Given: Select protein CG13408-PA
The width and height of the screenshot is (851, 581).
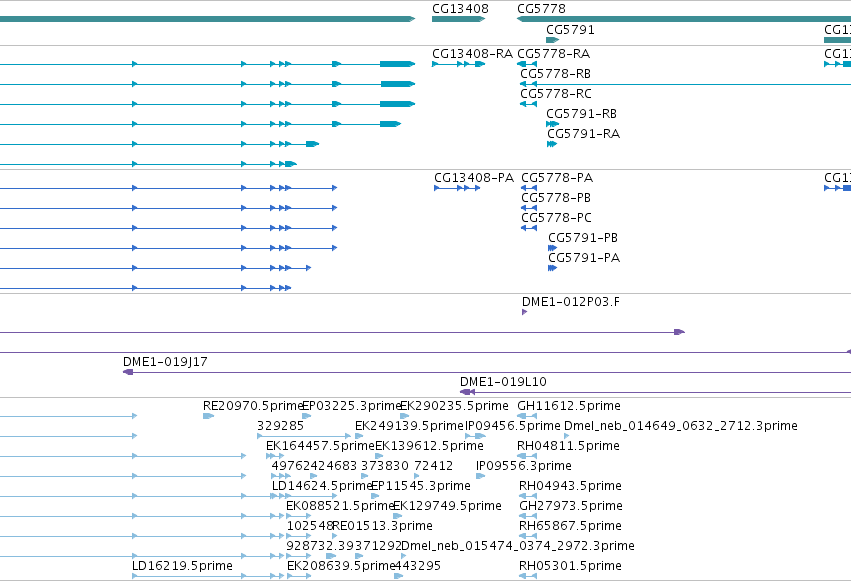Looking at the screenshot, I should pyautogui.click(x=457, y=188).
